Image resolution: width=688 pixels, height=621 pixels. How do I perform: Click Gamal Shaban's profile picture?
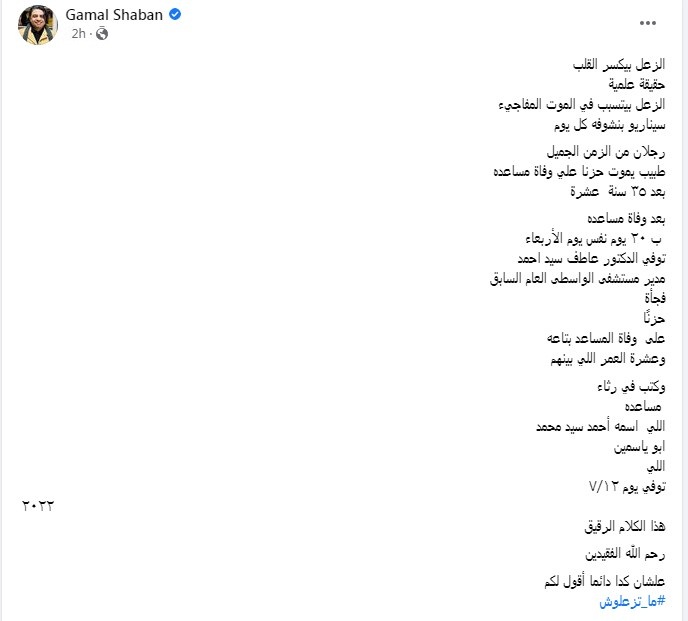[38, 24]
